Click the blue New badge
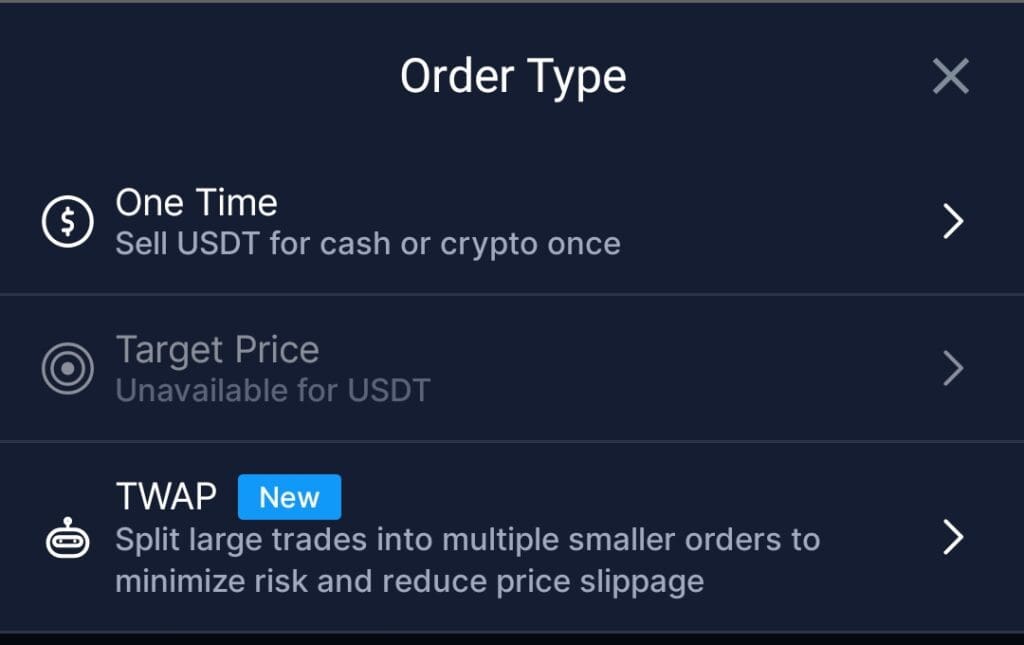The height and width of the screenshot is (645, 1024). click(289, 497)
